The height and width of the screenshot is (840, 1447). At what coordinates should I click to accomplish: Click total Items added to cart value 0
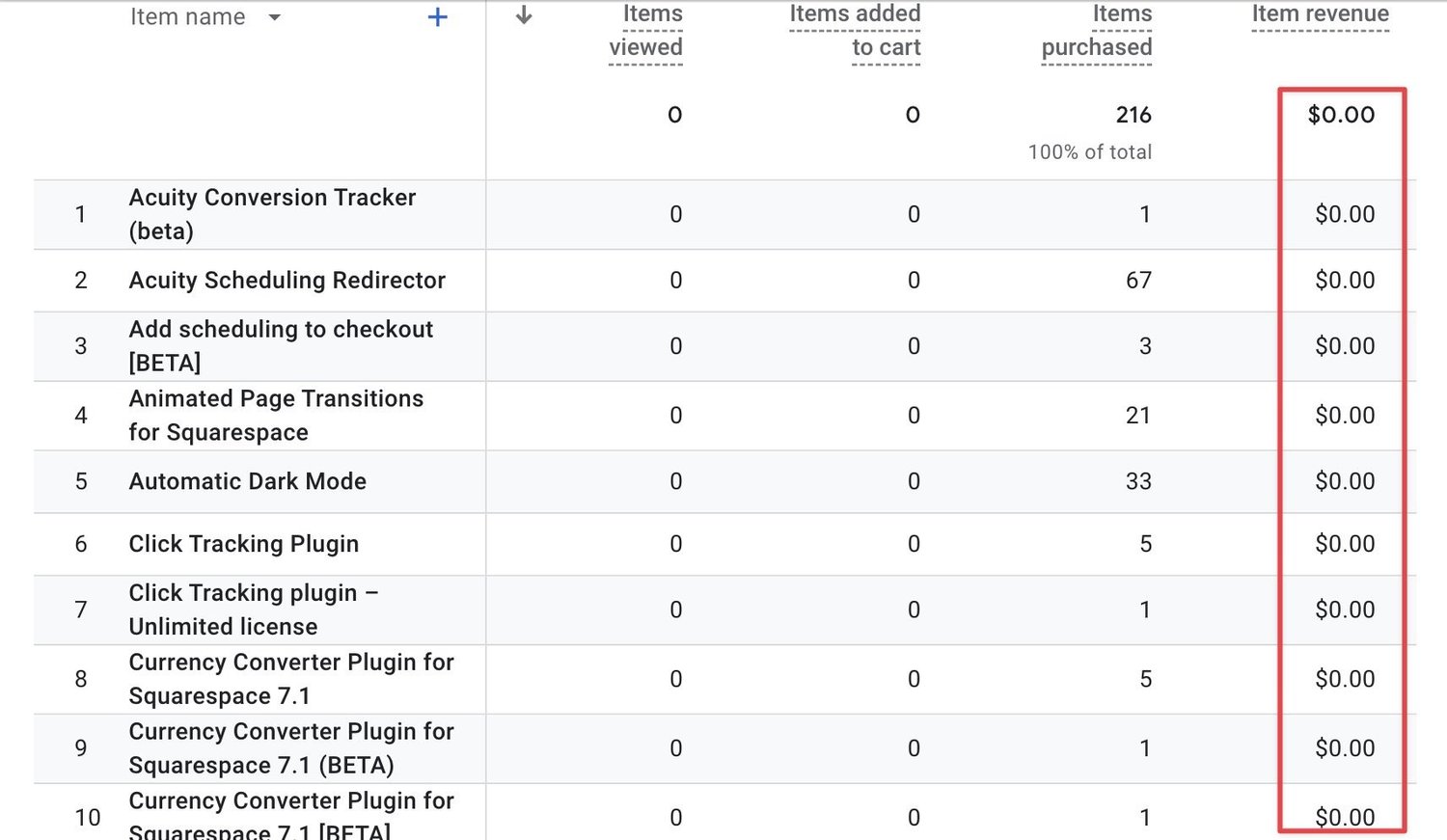coord(913,115)
